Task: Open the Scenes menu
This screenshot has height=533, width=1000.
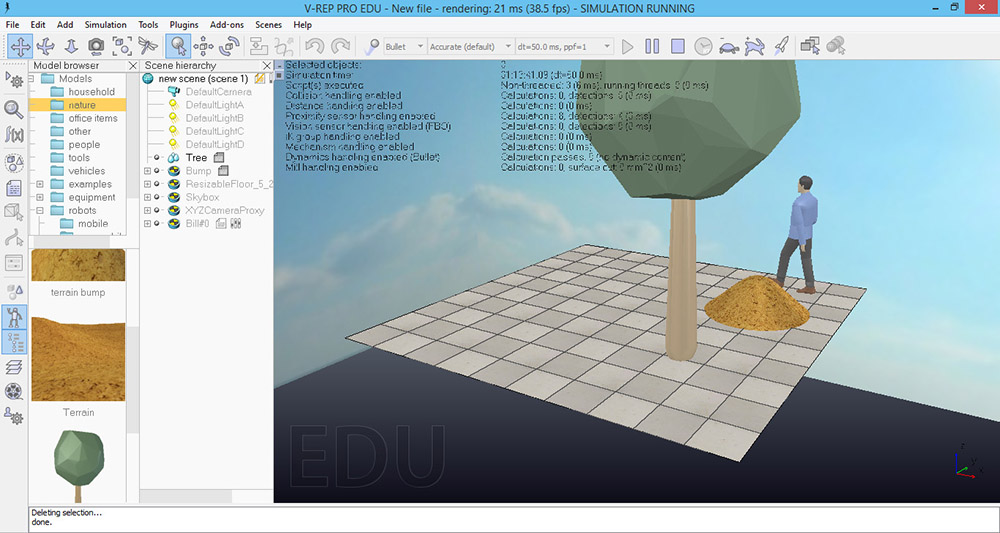Action: coord(268,25)
